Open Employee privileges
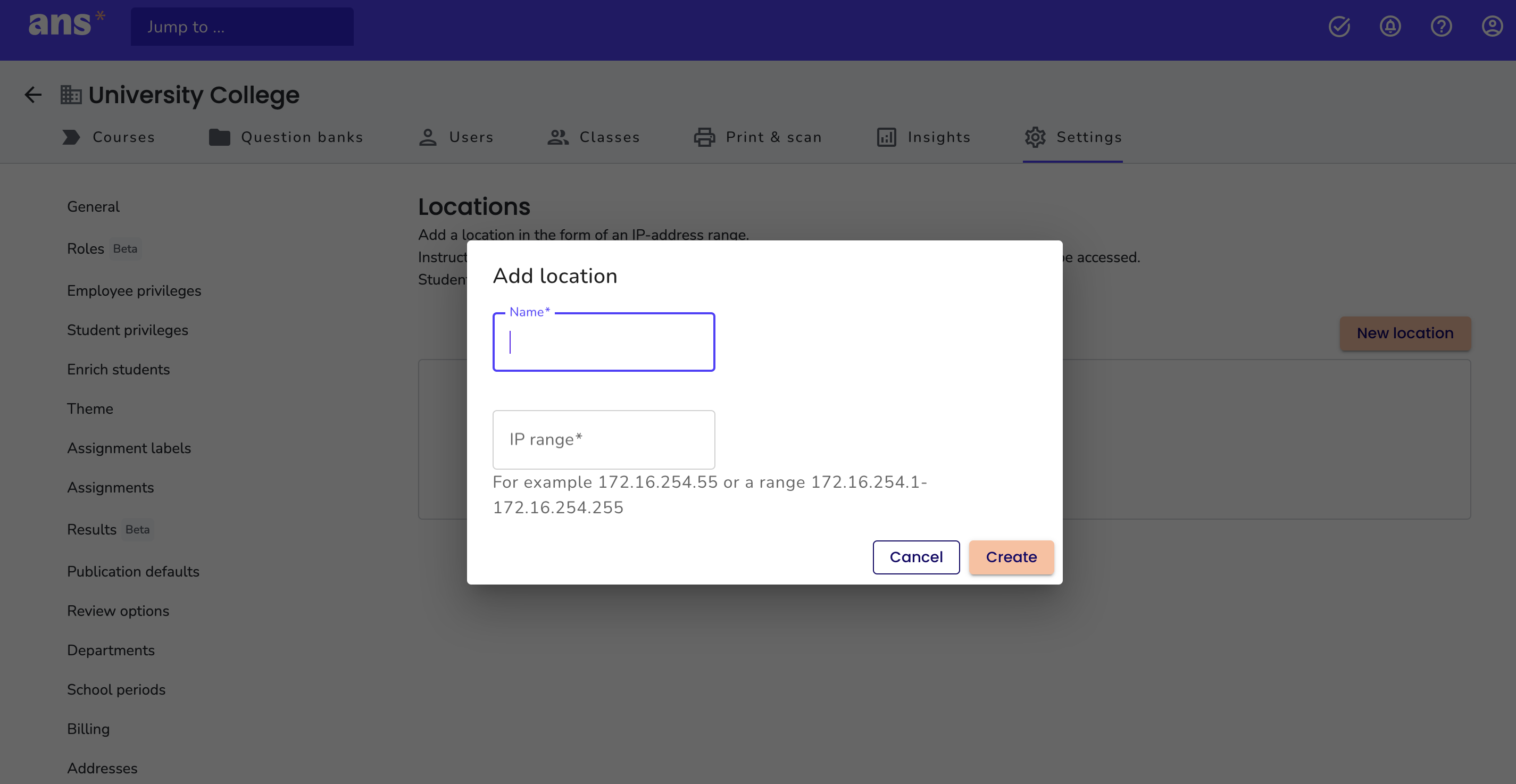 click(x=134, y=291)
